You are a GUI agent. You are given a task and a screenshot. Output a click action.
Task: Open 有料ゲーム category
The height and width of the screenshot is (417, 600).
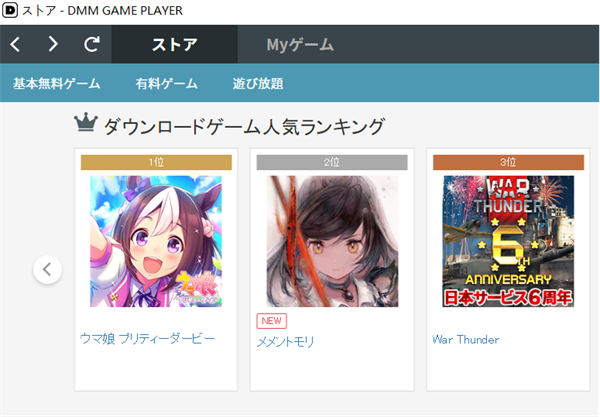pos(166,83)
